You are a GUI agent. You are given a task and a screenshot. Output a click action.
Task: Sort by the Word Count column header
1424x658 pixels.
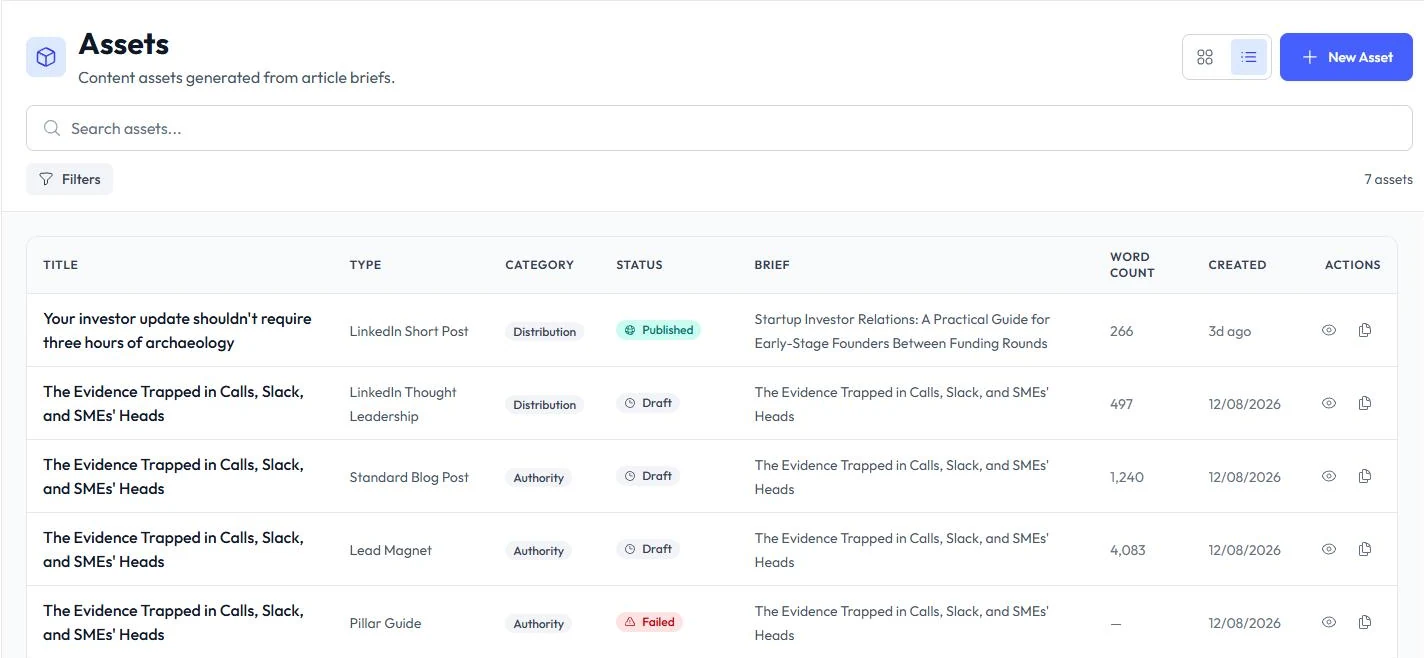1132,265
